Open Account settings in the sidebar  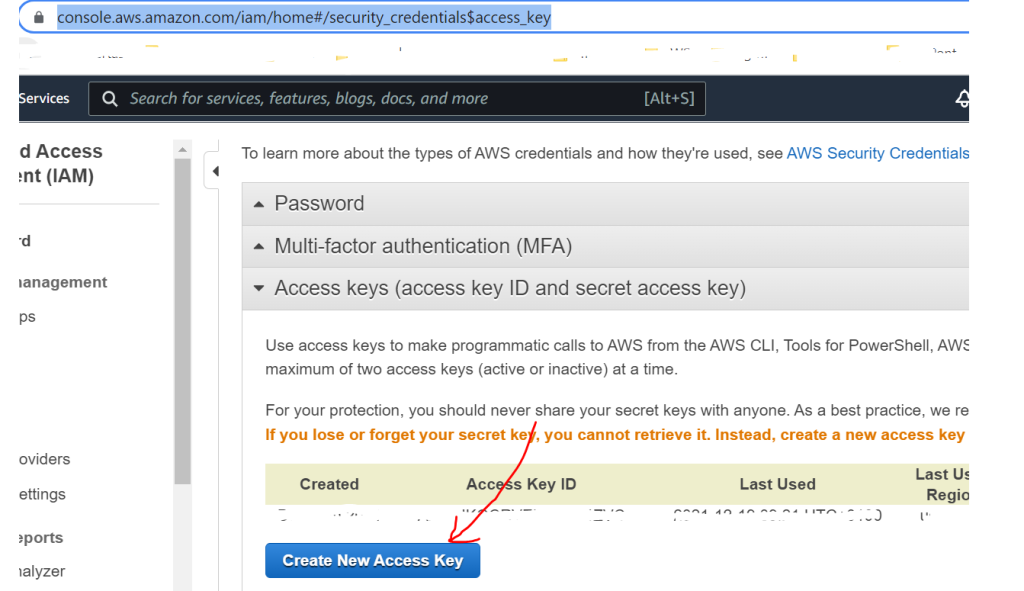click(x=42, y=494)
